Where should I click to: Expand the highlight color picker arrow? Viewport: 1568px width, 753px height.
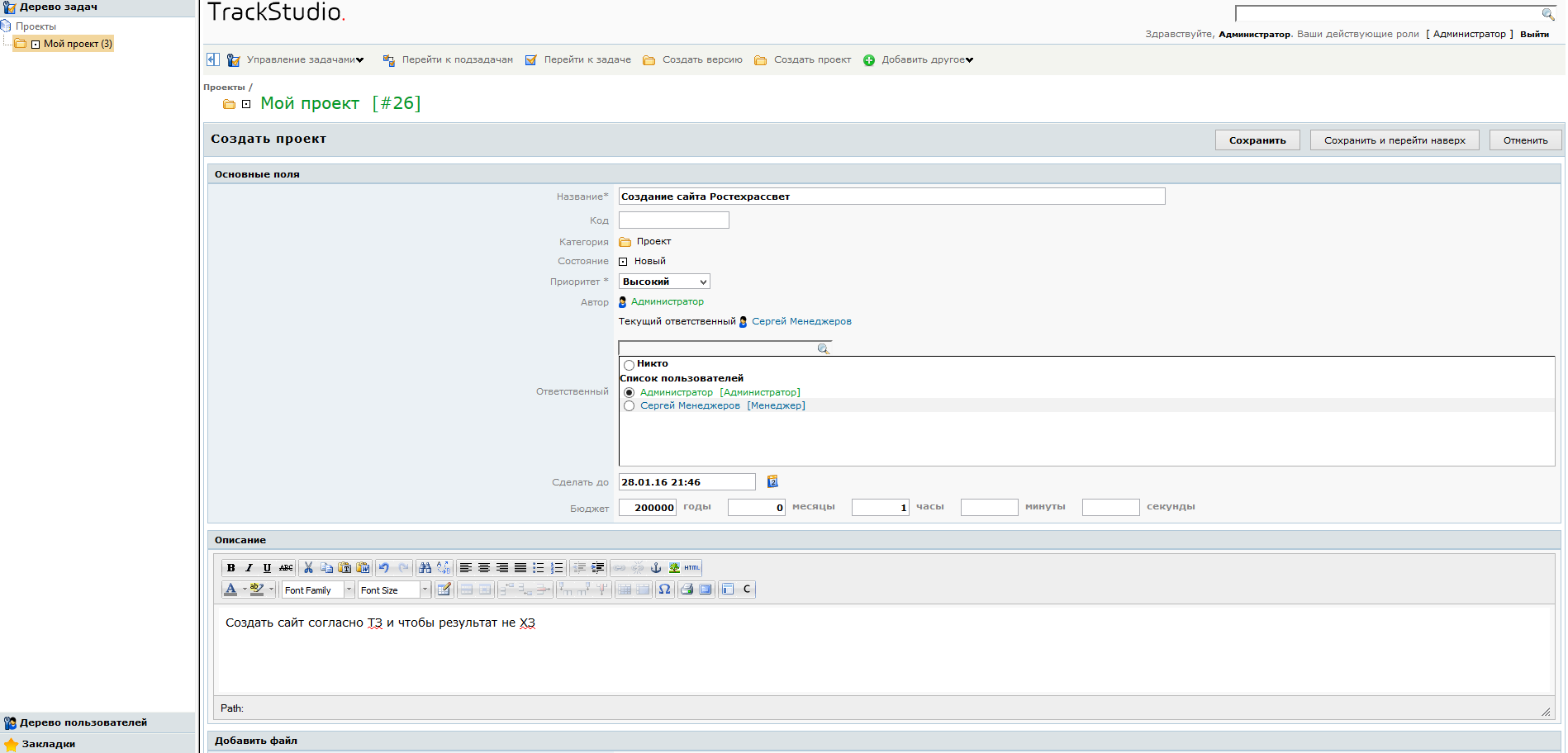[x=271, y=590]
